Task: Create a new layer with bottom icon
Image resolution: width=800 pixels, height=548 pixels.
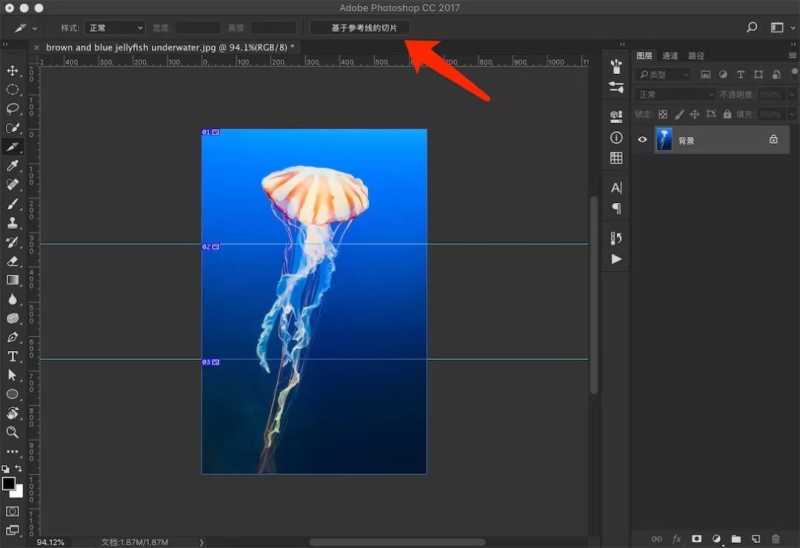Action: coord(756,539)
